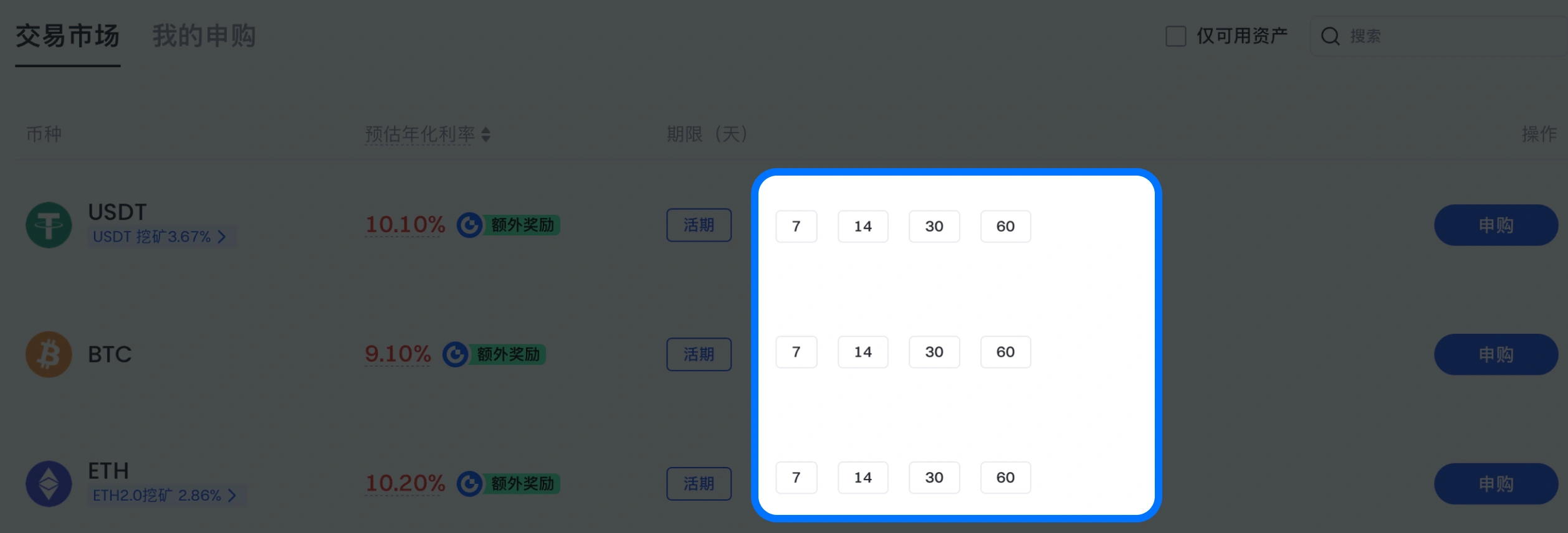Sort by 预估年化利率 using the sort arrows
The image size is (1568, 533).
coord(486,134)
